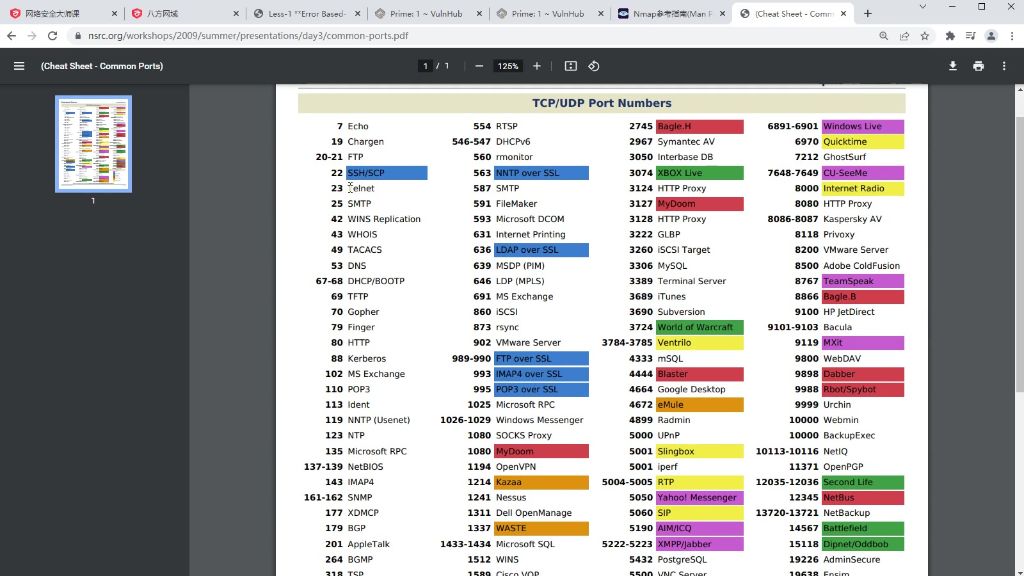Click the site security lock icon

pos(78,36)
